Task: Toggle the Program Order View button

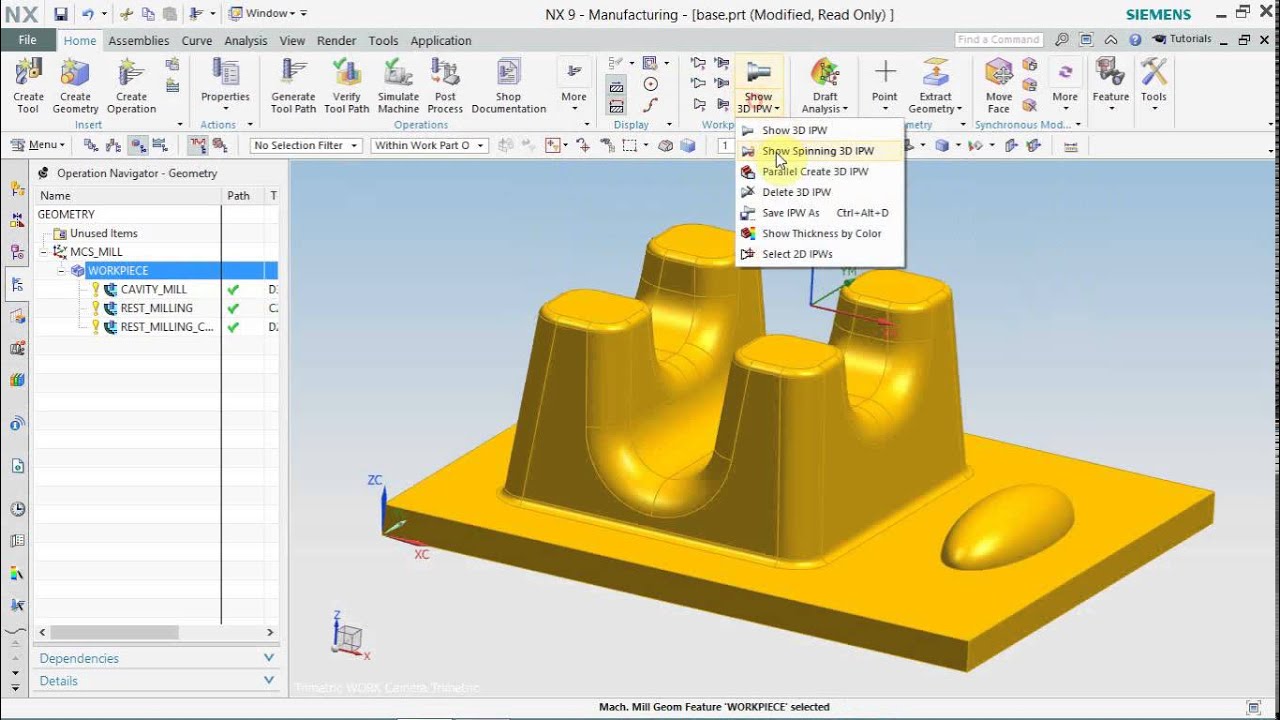Action: (x=92, y=145)
